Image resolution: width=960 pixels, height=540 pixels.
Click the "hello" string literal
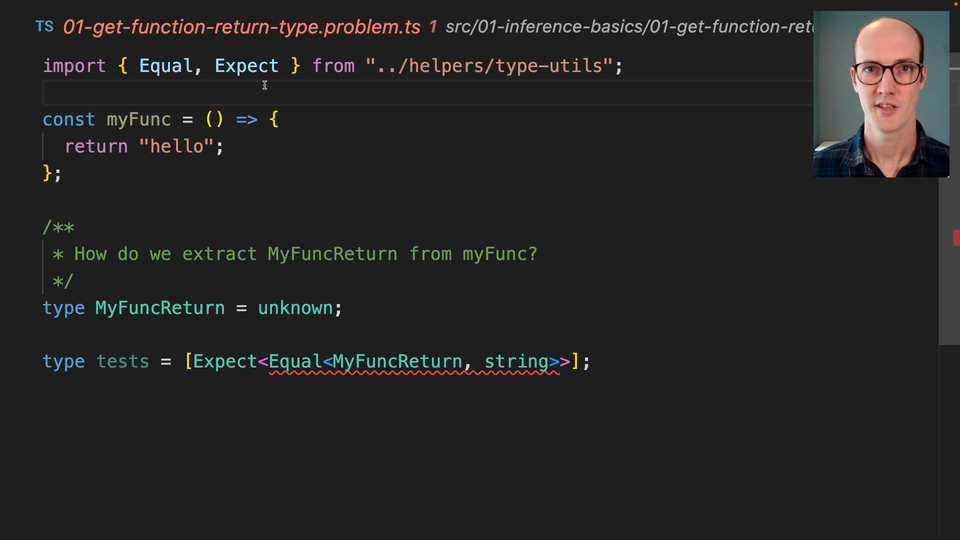pos(176,146)
